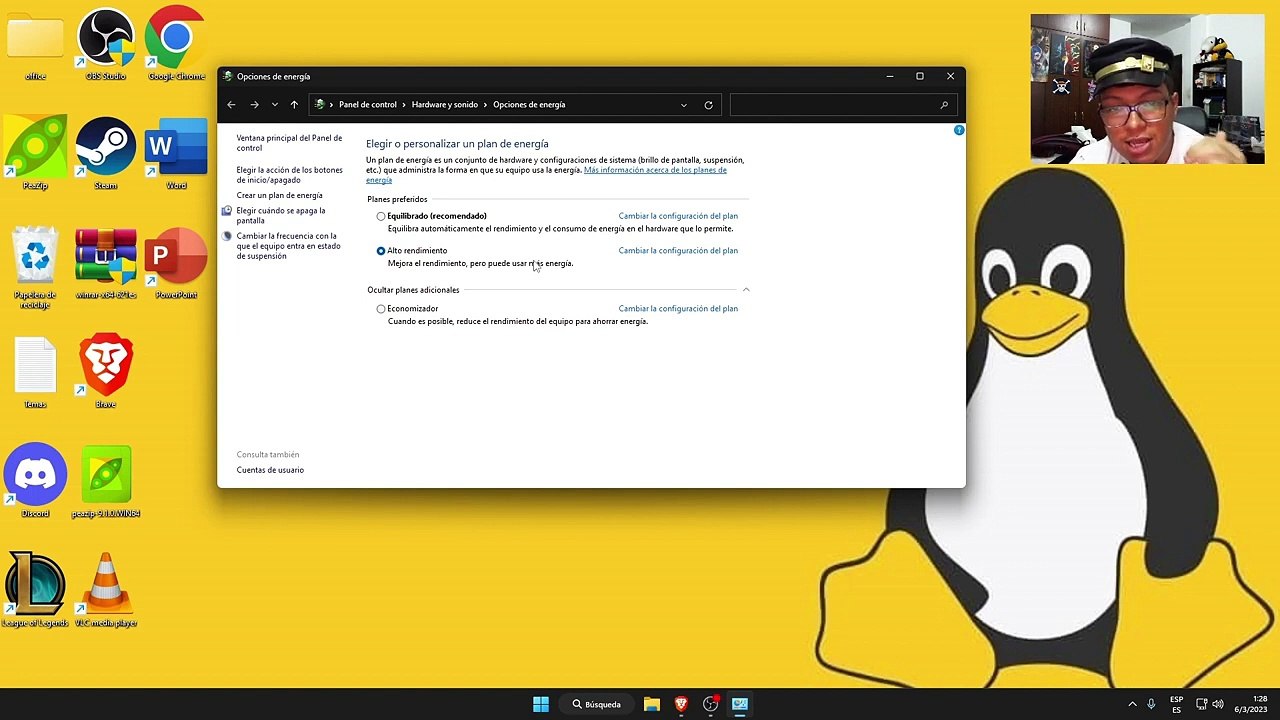Collapse the Ocultar planes adicionales section
Screen dimensions: 1280x720
pos(746,290)
